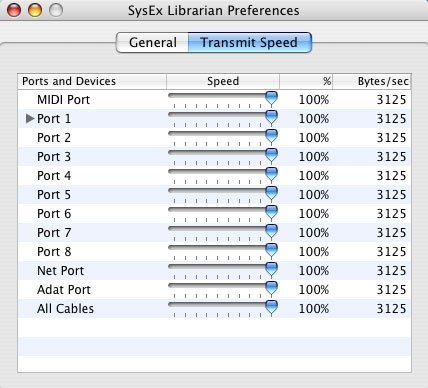The width and height of the screenshot is (428, 388).
Task: Click the Speed column header
Action: 223,81
